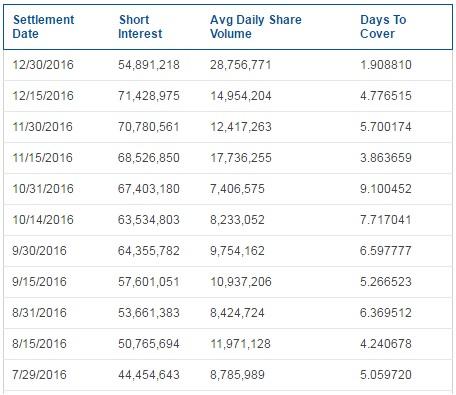
Task: Click the Settlement Date column header
Action: point(43,27)
